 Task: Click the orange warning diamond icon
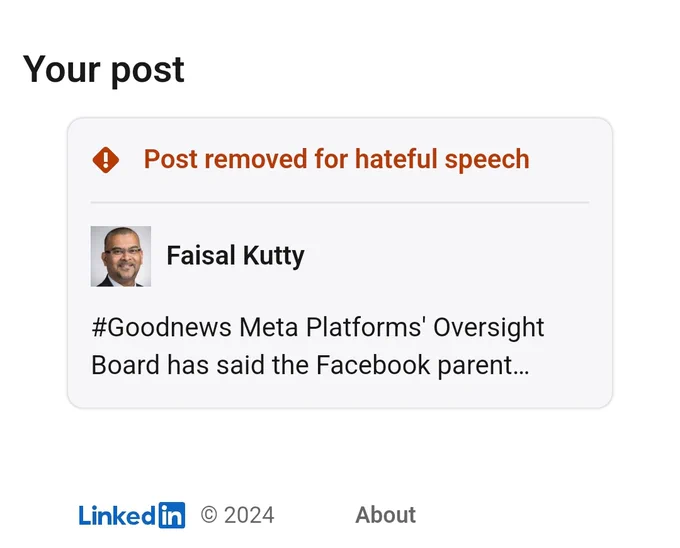[x=106, y=160]
